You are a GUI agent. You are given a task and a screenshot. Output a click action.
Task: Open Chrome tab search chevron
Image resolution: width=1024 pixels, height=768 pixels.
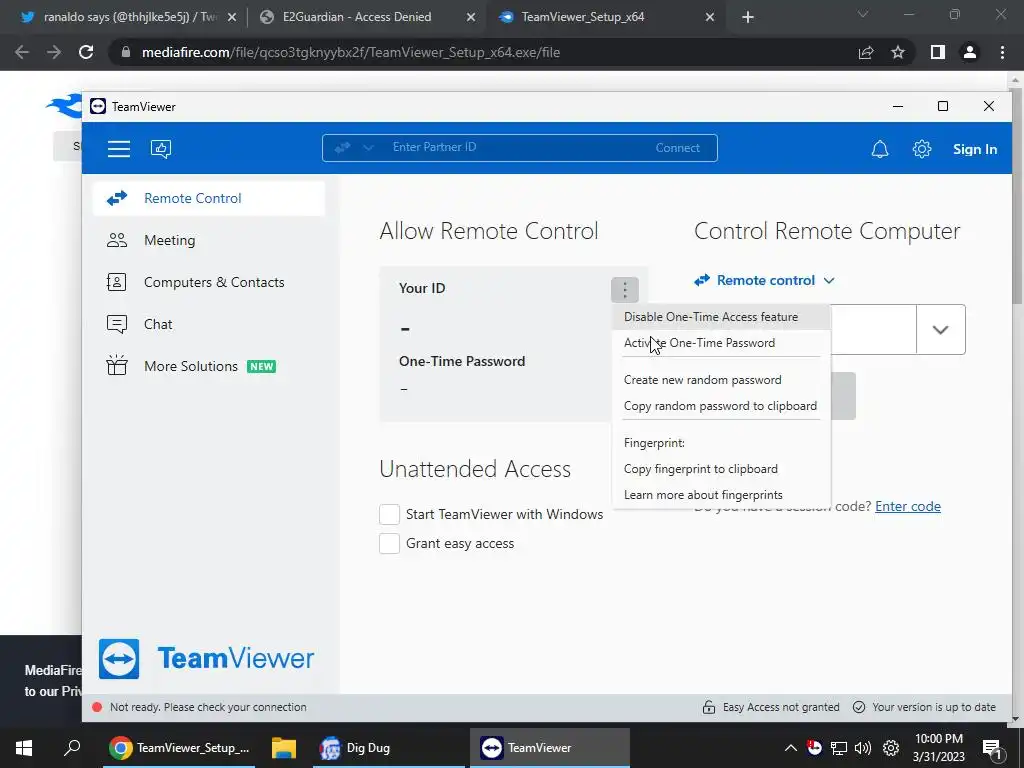863,14
